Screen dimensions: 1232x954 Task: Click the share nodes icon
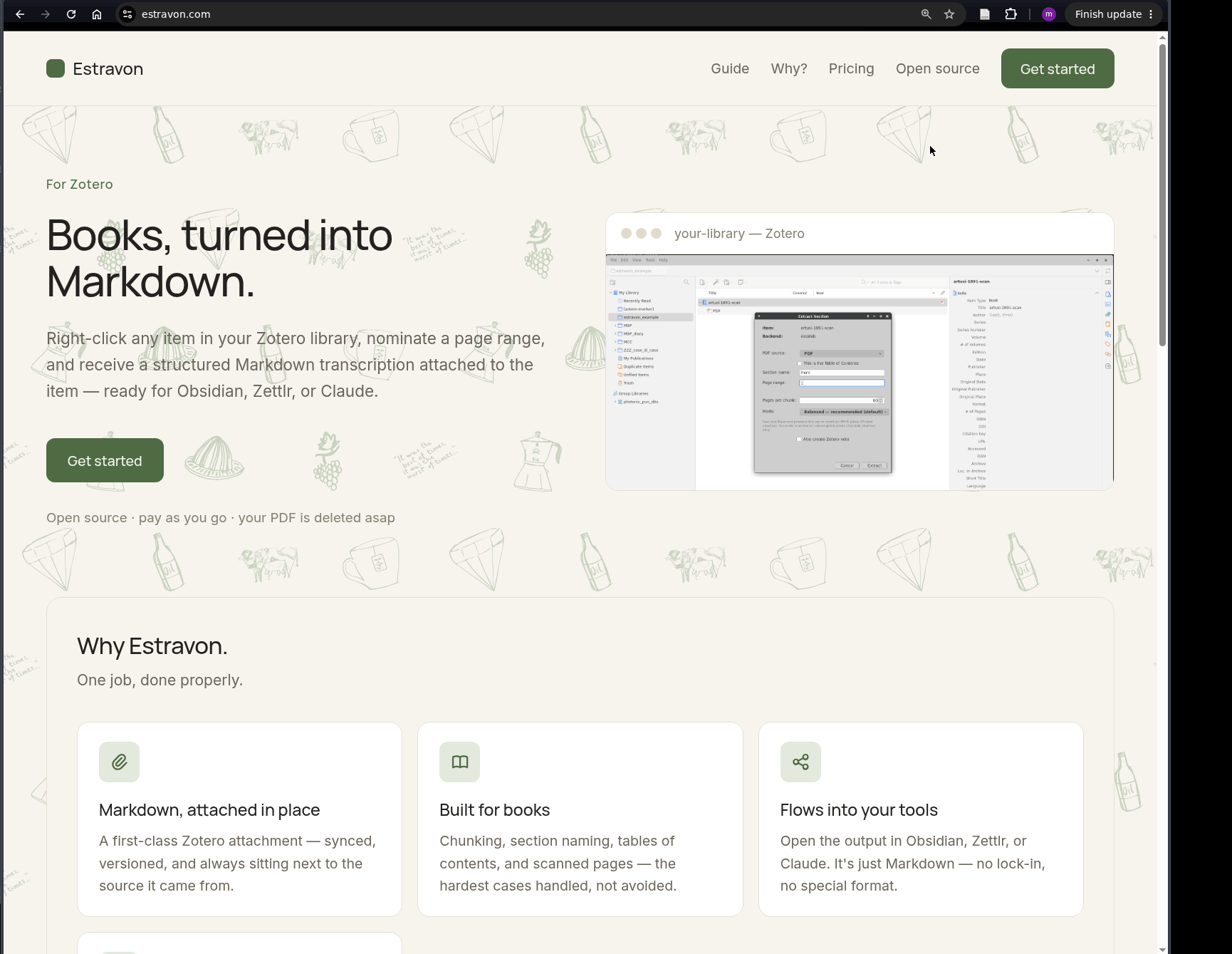800,762
